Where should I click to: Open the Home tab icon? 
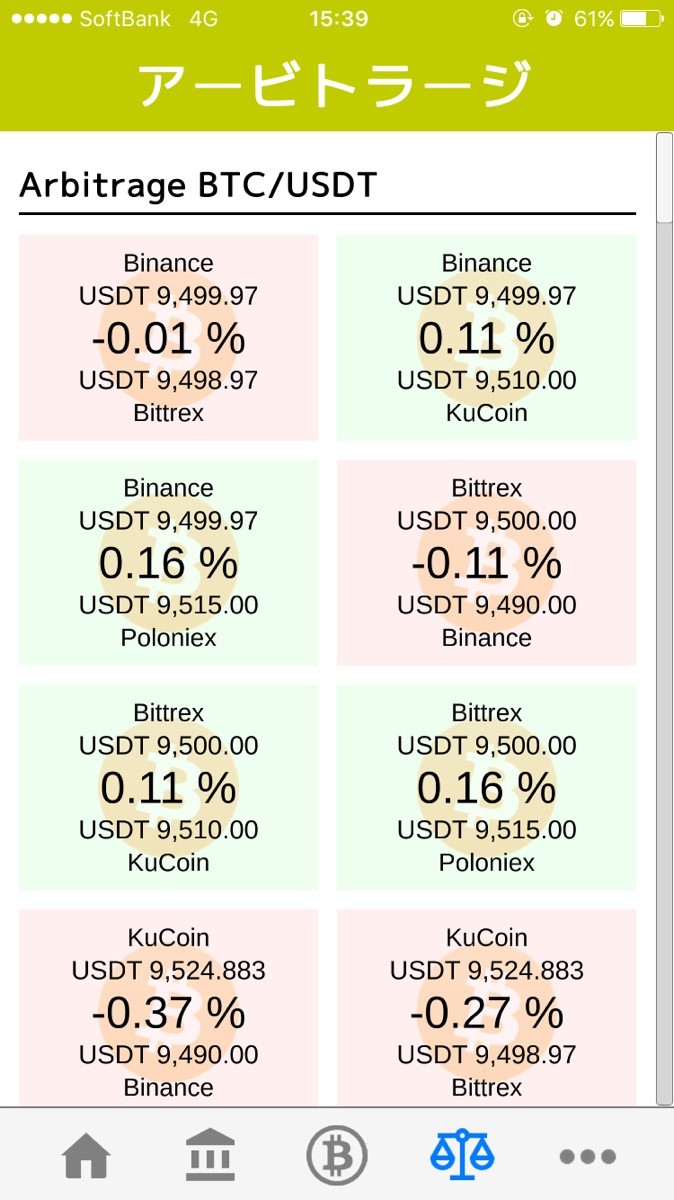[x=86, y=1157]
